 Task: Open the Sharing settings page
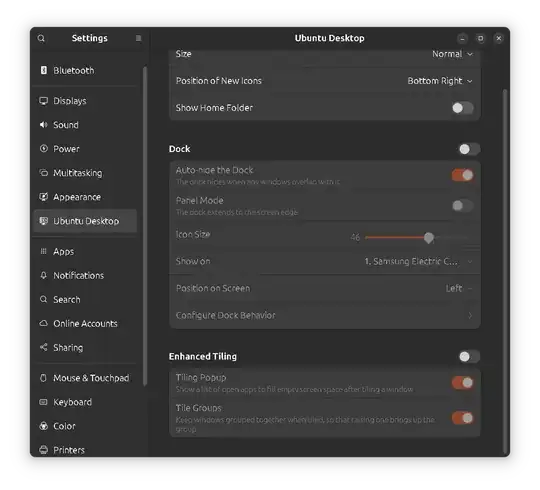pos(85,347)
